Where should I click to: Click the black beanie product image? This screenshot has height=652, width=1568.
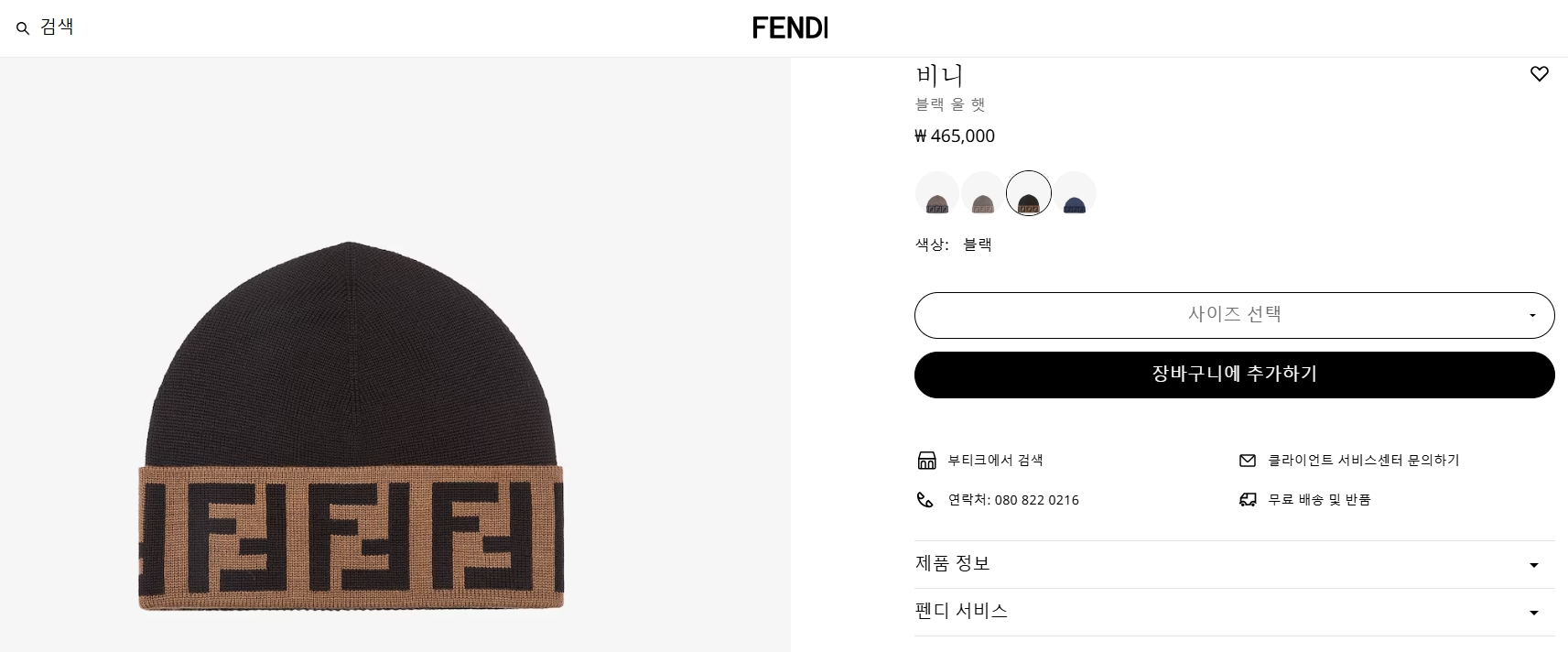(x=351, y=426)
